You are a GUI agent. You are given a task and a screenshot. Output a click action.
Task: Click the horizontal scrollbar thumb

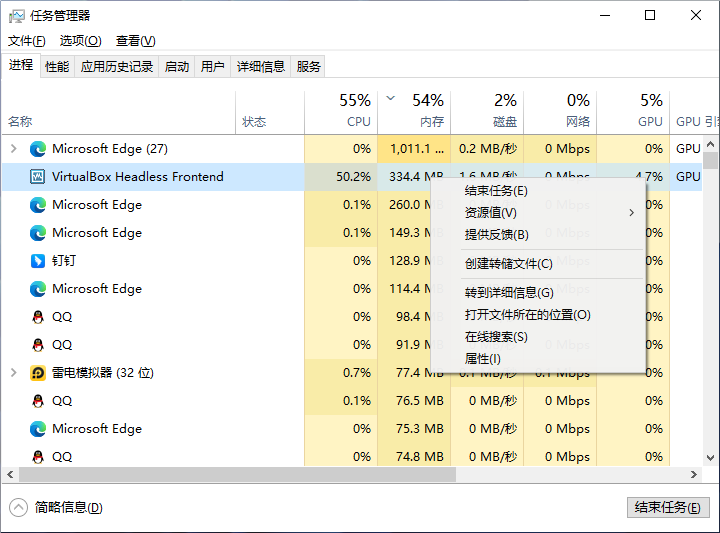[237, 475]
